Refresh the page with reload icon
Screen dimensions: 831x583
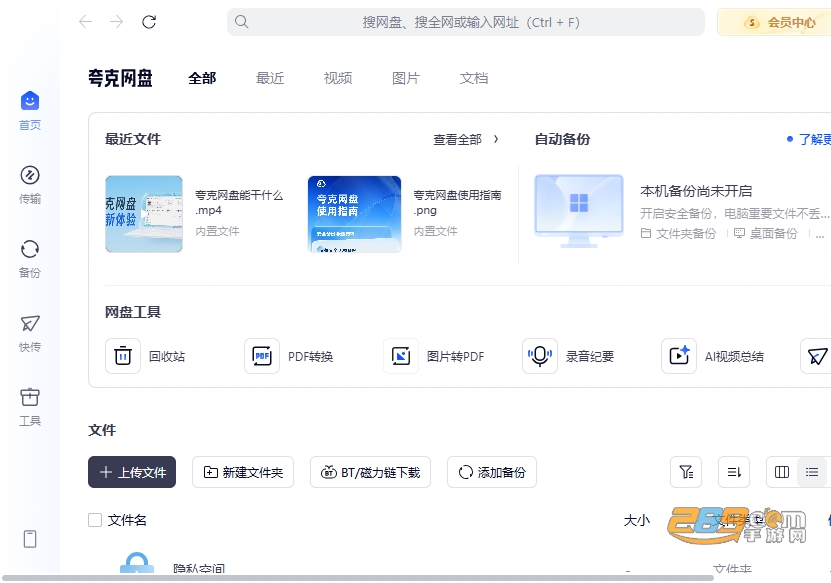149,22
